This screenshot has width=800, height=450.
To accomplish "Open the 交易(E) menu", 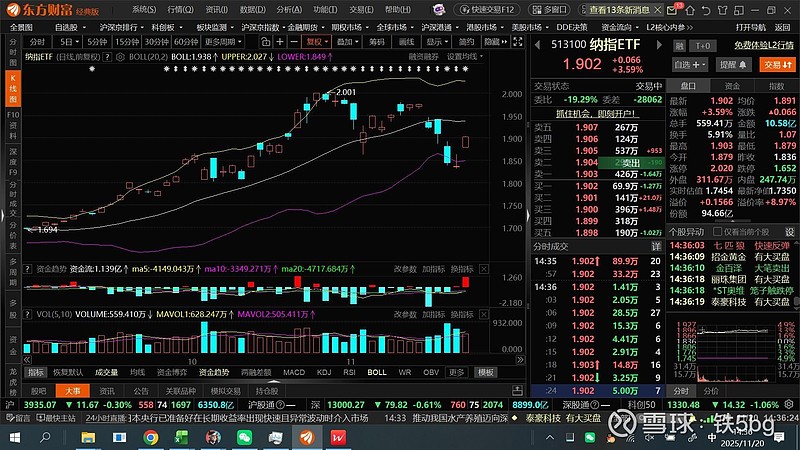I will tap(361, 10).
